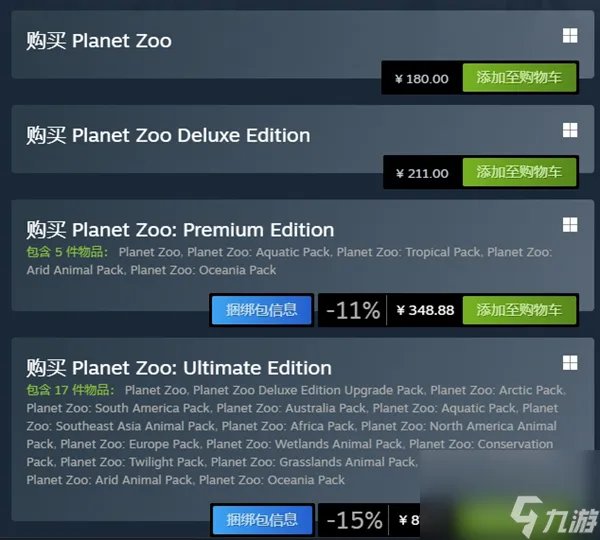
Task: Click Windows icon in Premium Edition box
Action: click(x=570, y=224)
